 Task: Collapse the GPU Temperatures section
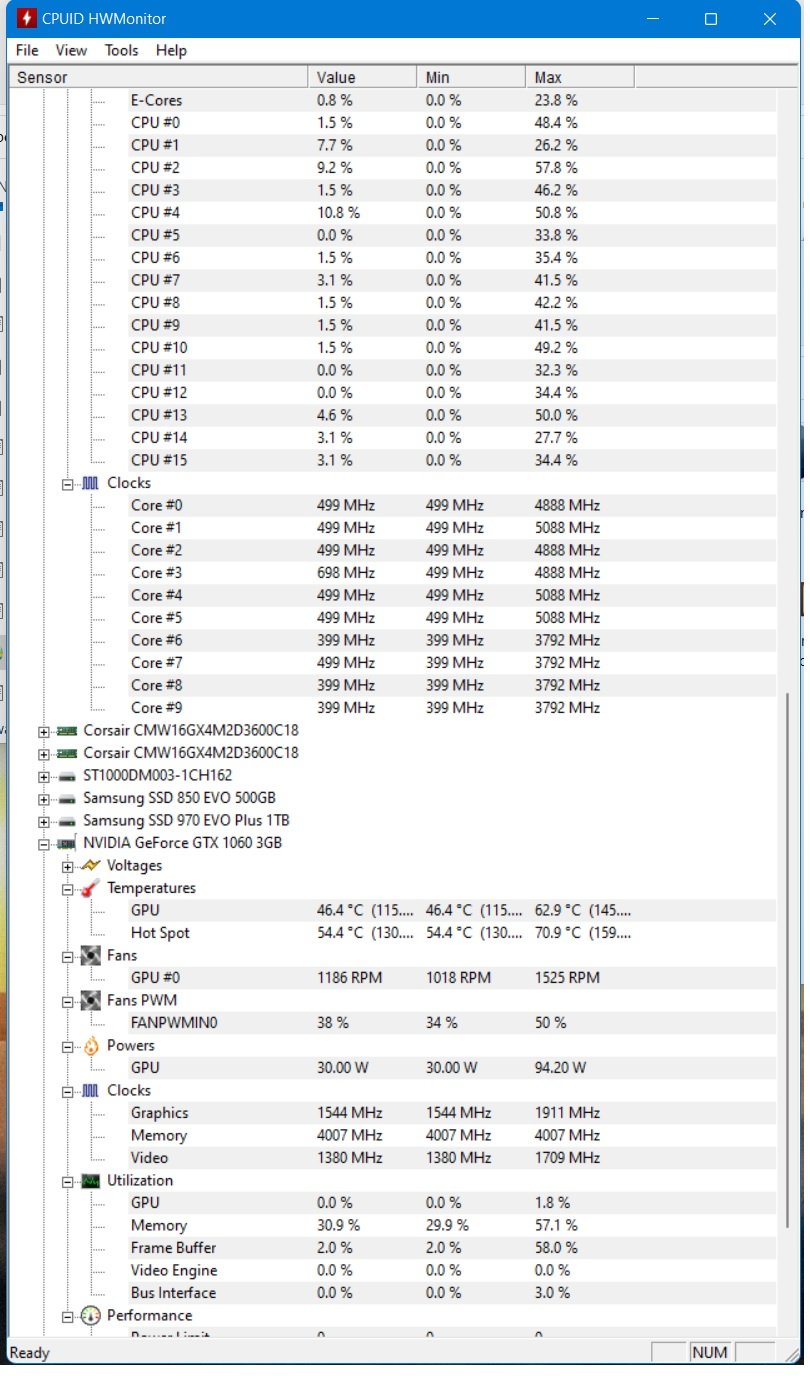[x=68, y=888]
